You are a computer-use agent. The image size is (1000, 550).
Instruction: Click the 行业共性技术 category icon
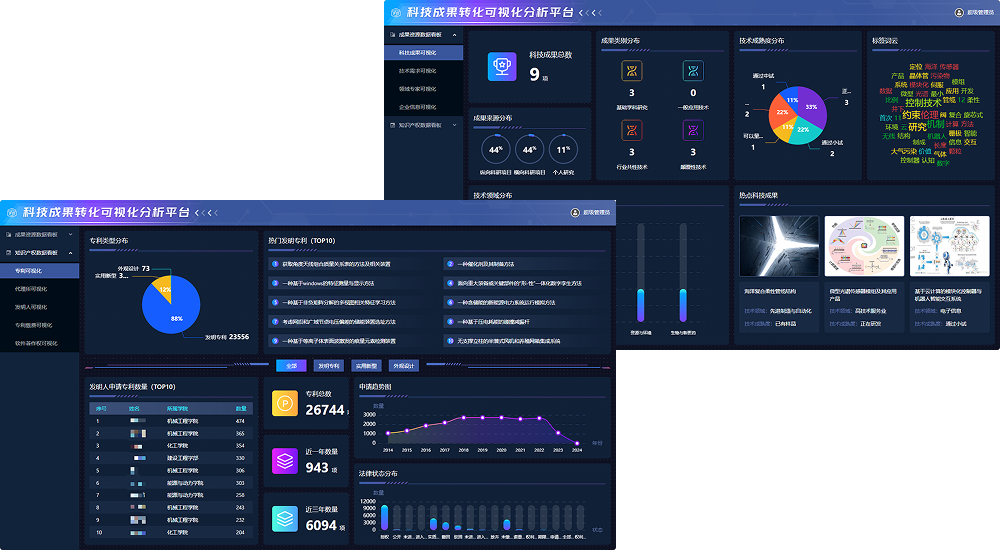(632, 131)
